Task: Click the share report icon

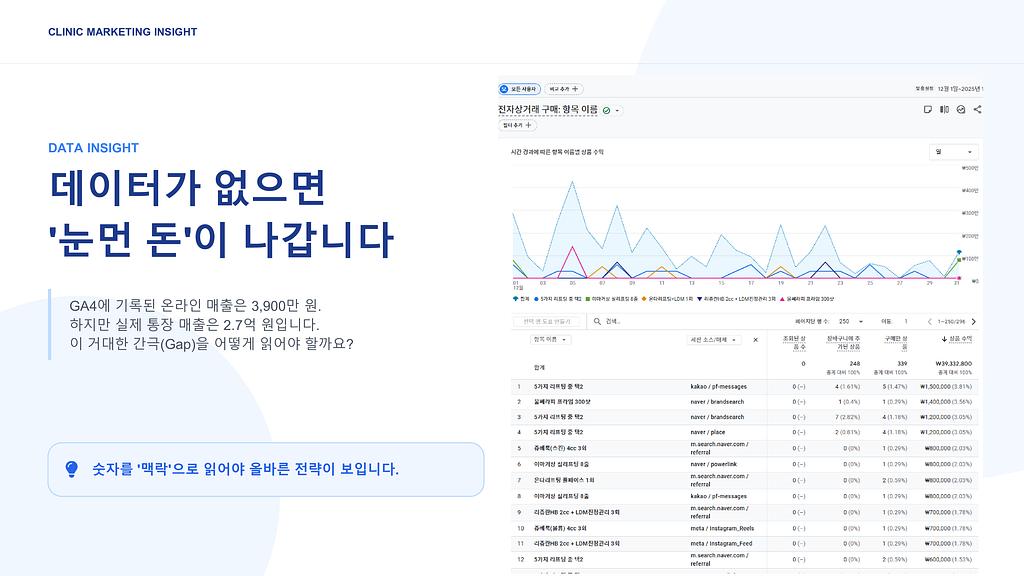Action: (977, 109)
